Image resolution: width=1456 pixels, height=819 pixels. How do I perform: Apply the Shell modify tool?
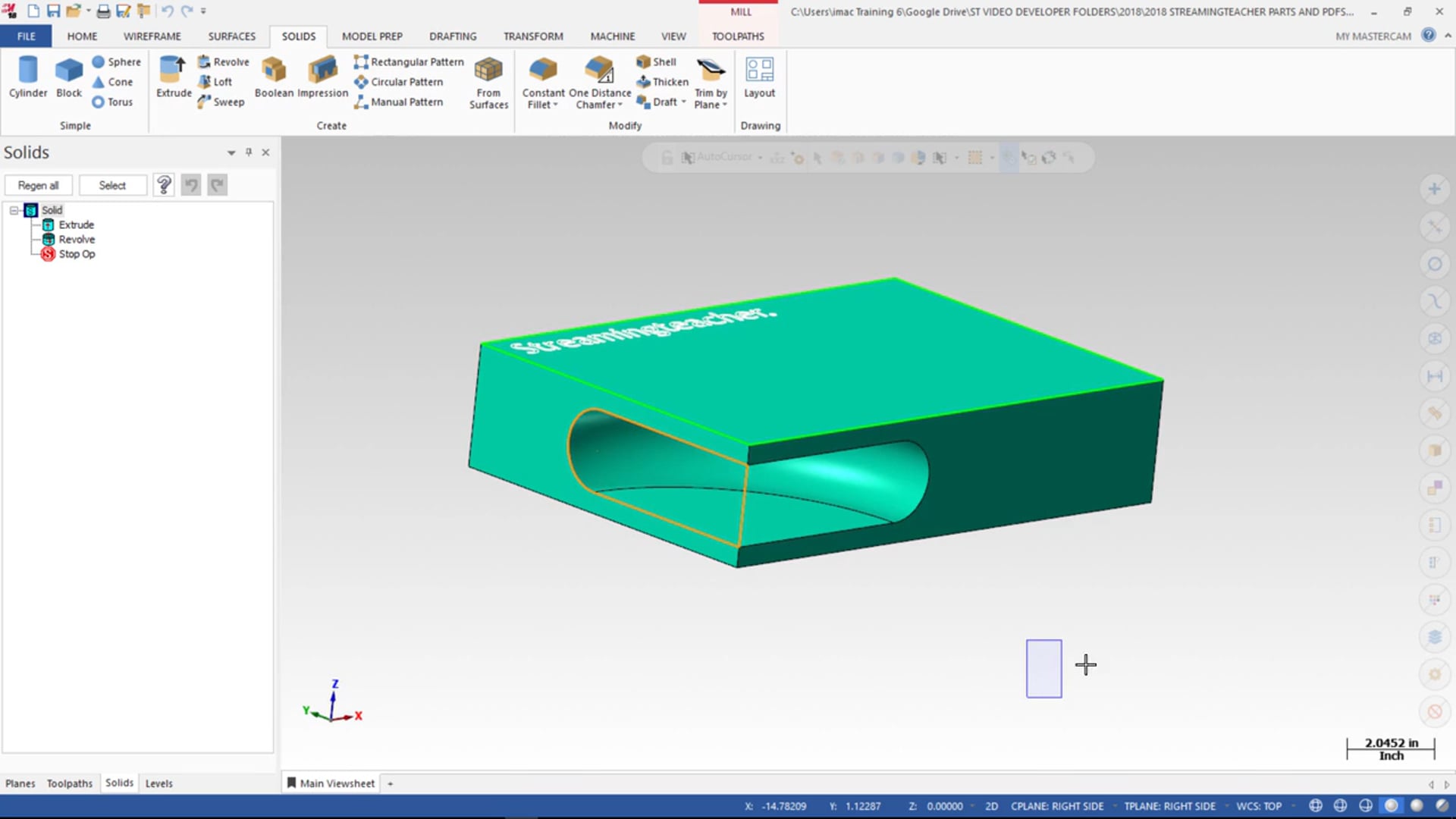tap(656, 62)
